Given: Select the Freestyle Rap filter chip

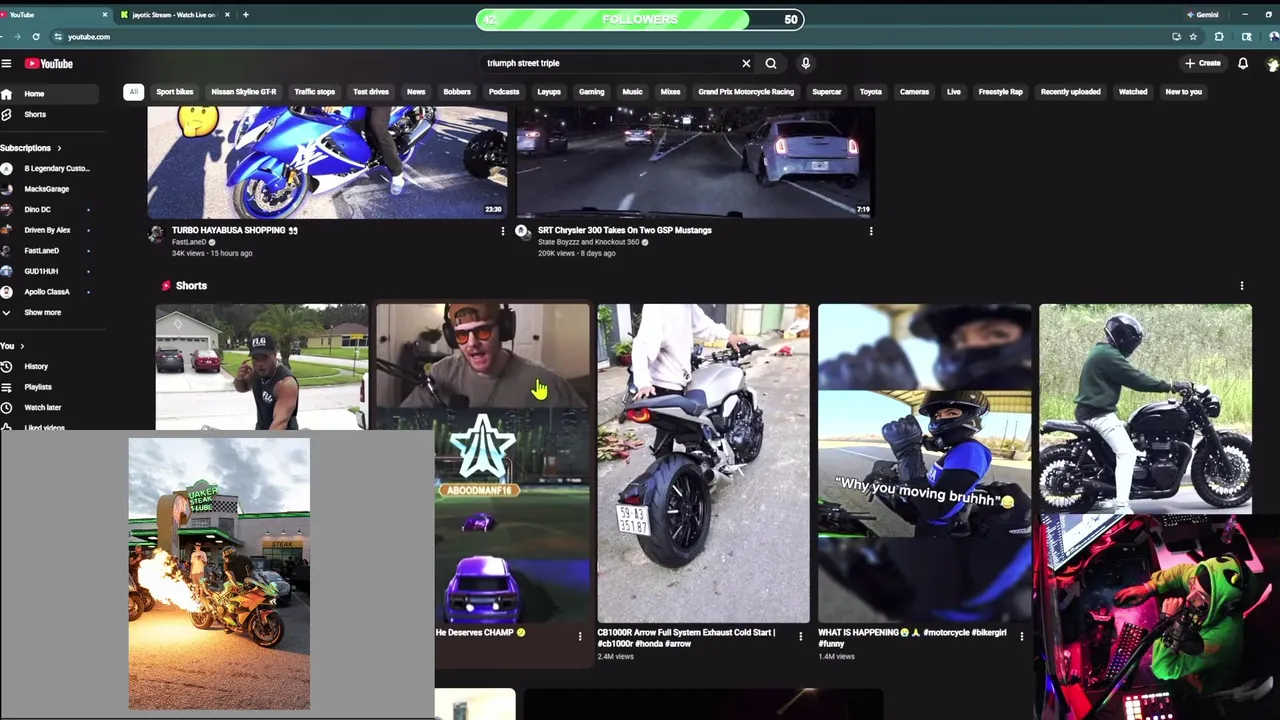Looking at the screenshot, I should [x=1000, y=91].
